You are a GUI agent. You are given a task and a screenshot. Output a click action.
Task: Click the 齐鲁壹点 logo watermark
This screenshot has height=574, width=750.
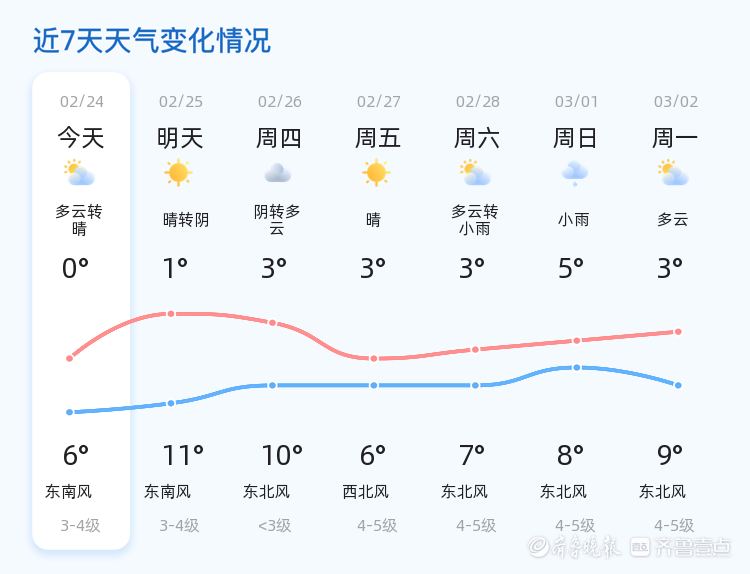[693, 546]
